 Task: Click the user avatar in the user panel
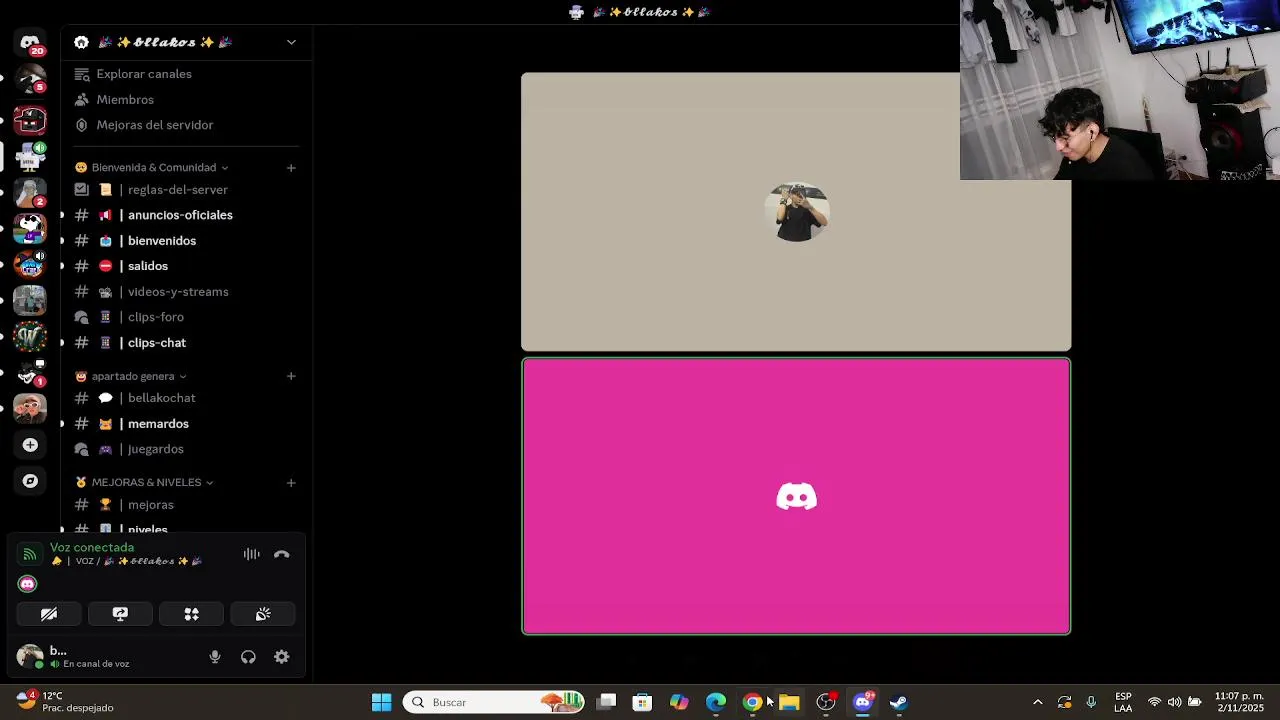coord(30,657)
